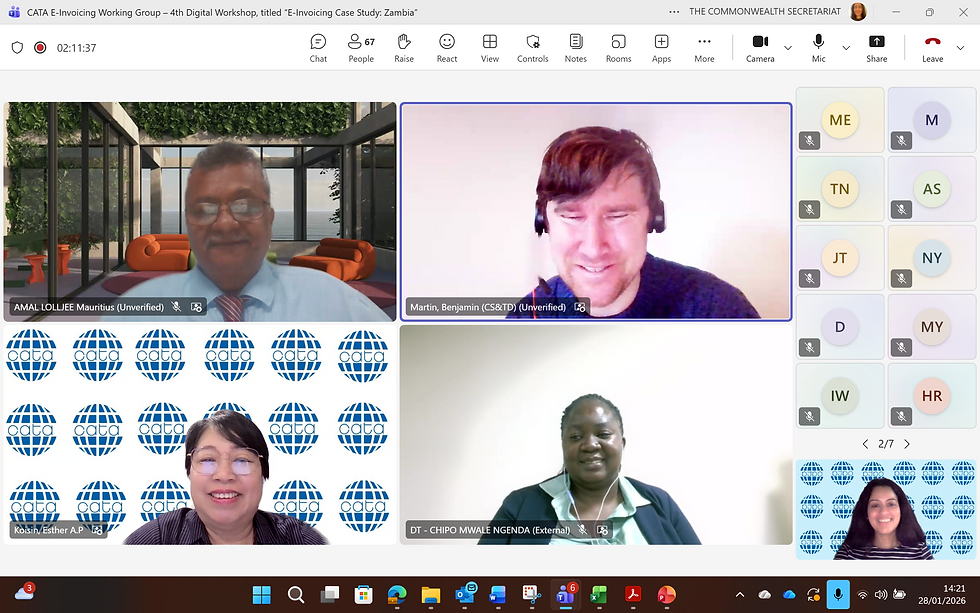Open Microsoft Edge from taskbar
Screen dimensions: 980x613
397,595
